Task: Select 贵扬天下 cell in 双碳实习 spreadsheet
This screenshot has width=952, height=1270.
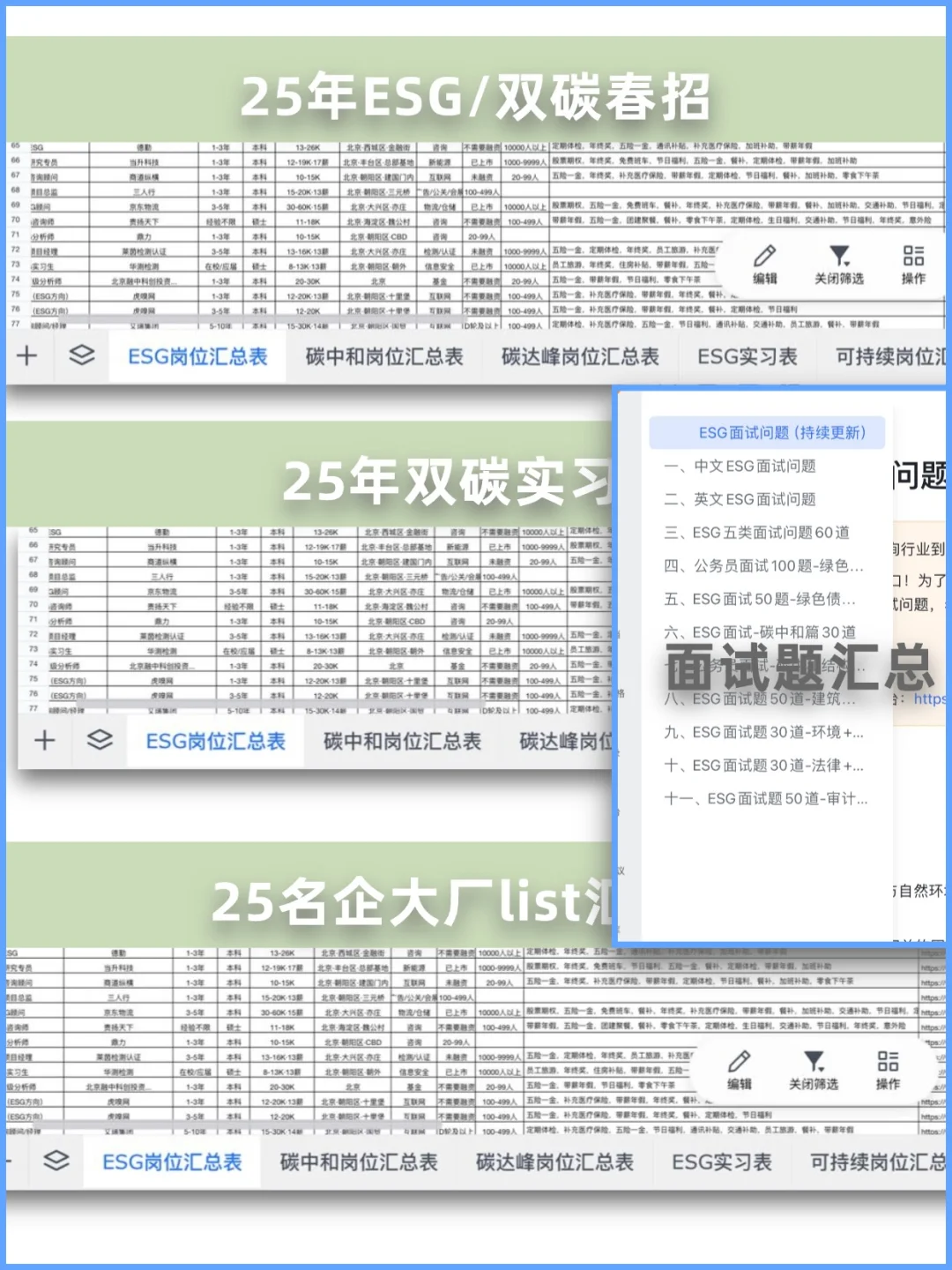Action: coord(162,606)
